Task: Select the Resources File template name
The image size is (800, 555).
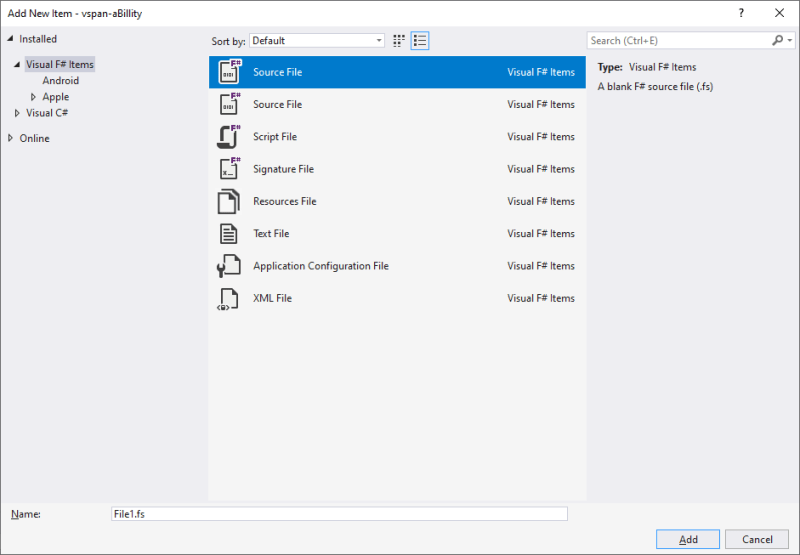Action: pyautogui.click(x=285, y=201)
